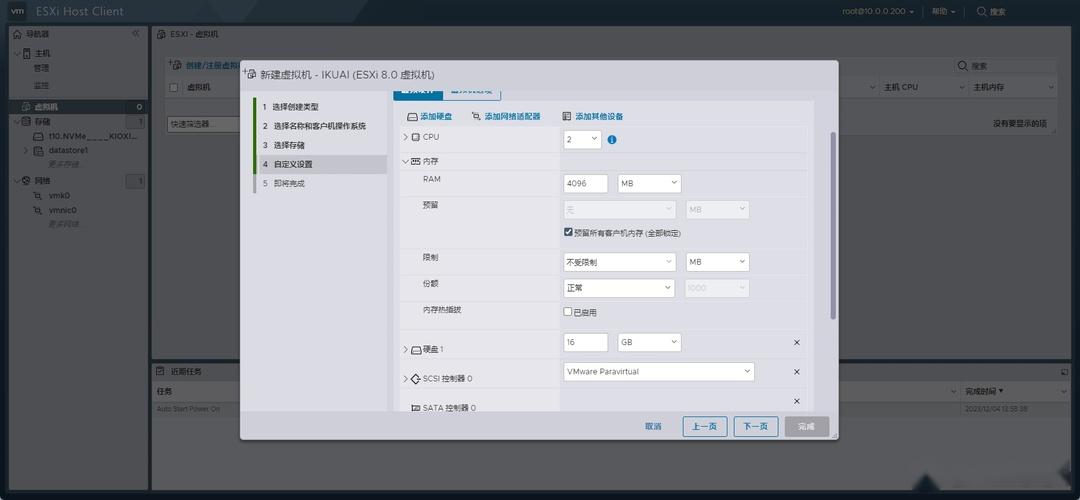Click the vm logo in the header
This screenshot has height=500, width=1080.
17,11
